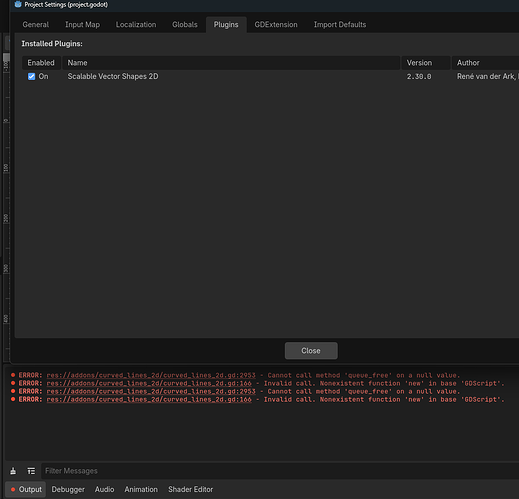This screenshot has width=519, height=499.
Task: Click the Close button in Project Settings
Action: [x=311, y=351]
